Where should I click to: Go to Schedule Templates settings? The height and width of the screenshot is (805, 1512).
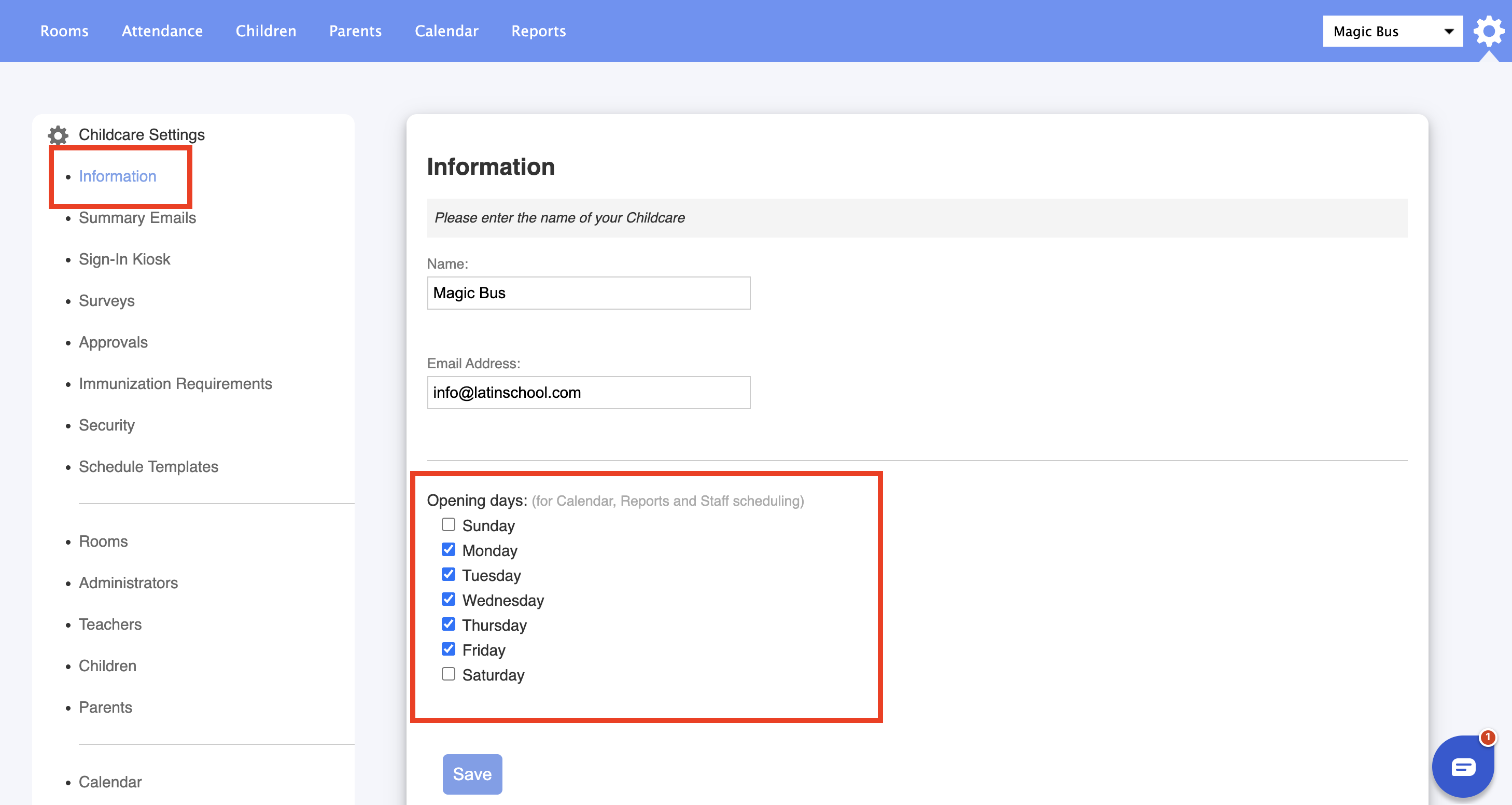coord(148,467)
